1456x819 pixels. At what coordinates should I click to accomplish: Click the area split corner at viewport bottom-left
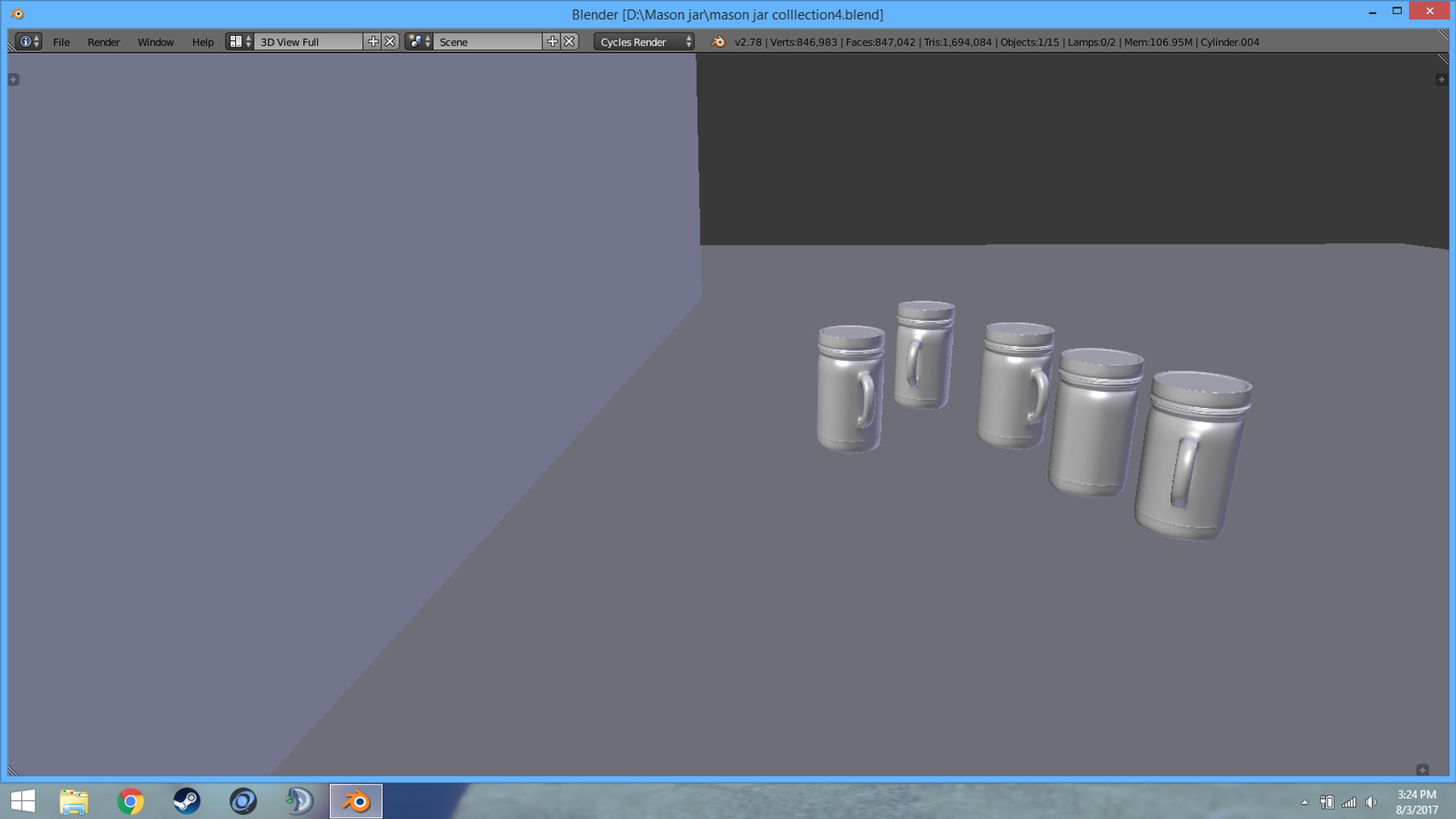[x=13, y=770]
